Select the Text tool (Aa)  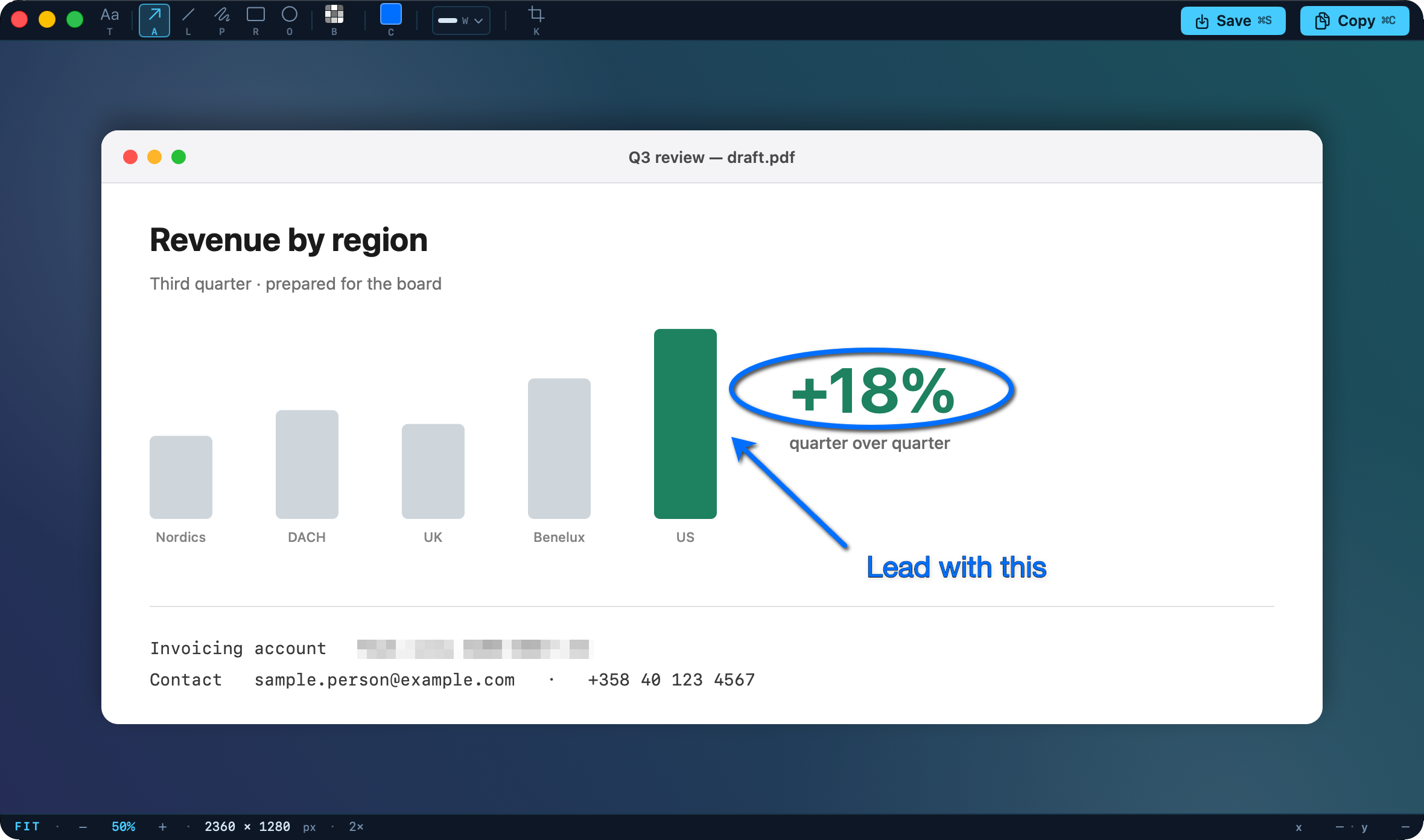pos(109,21)
